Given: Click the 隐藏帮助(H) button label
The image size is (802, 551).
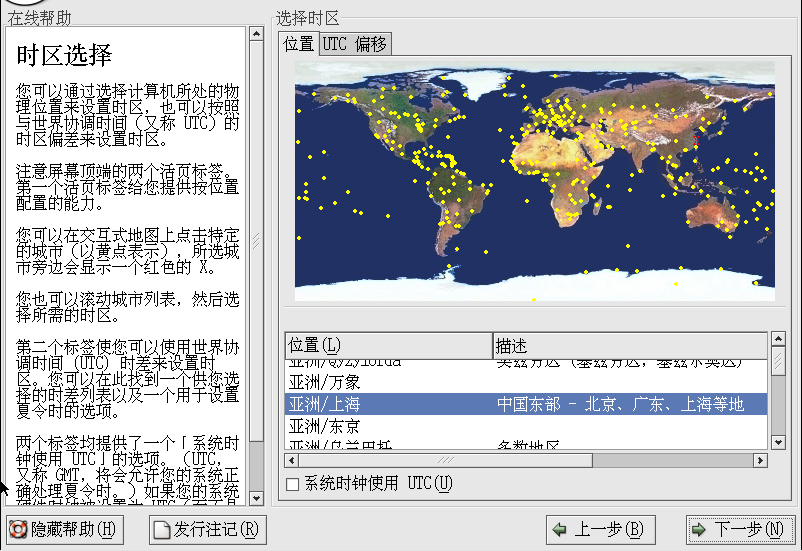Looking at the screenshot, I should [x=74, y=530].
